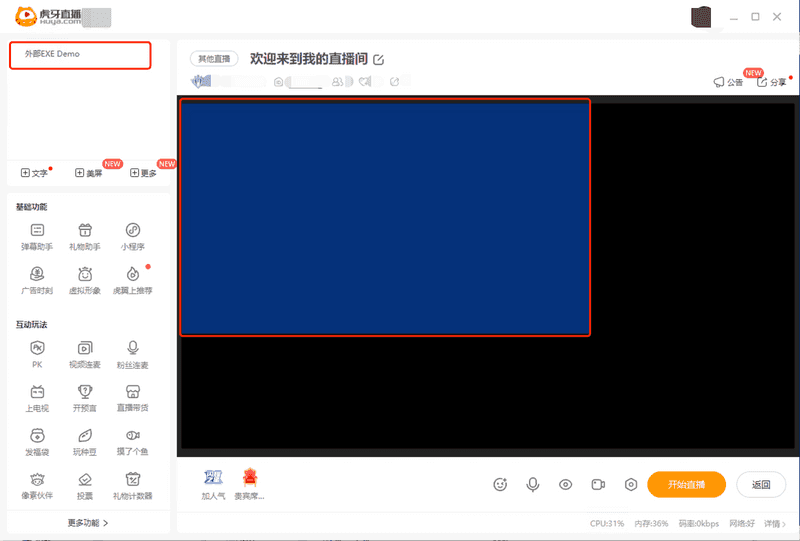
Task: Open the 公告 announcement button
Action: [728, 82]
